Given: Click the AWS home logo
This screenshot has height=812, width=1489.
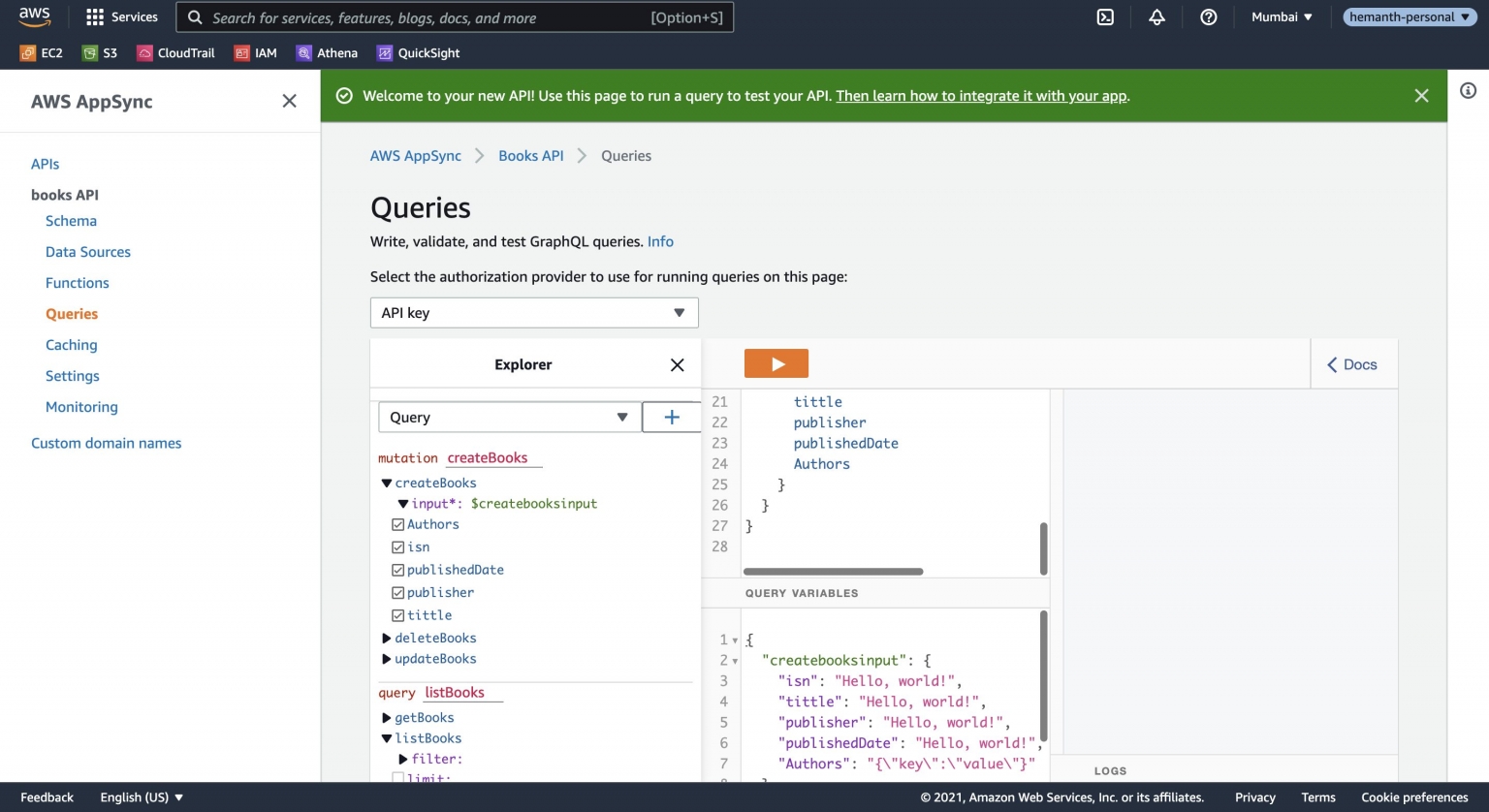Looking at the screenshot, I should point(34,16).
